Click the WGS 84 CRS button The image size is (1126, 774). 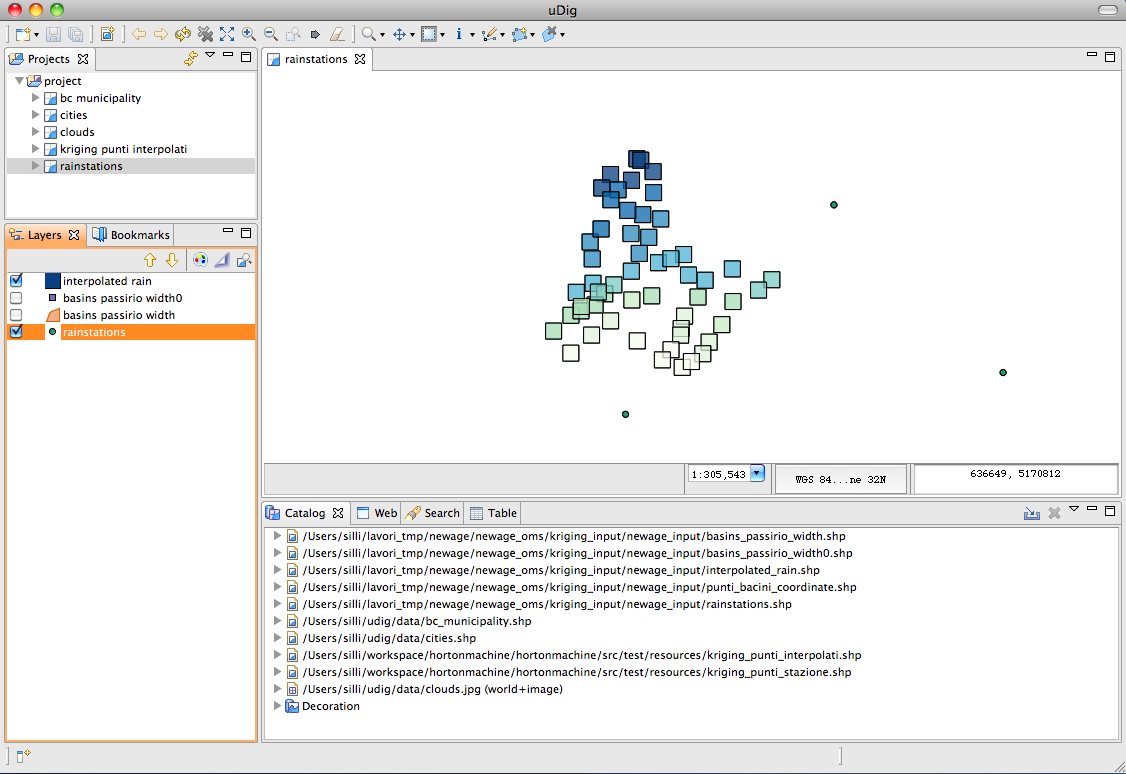(x=840, y=479)
